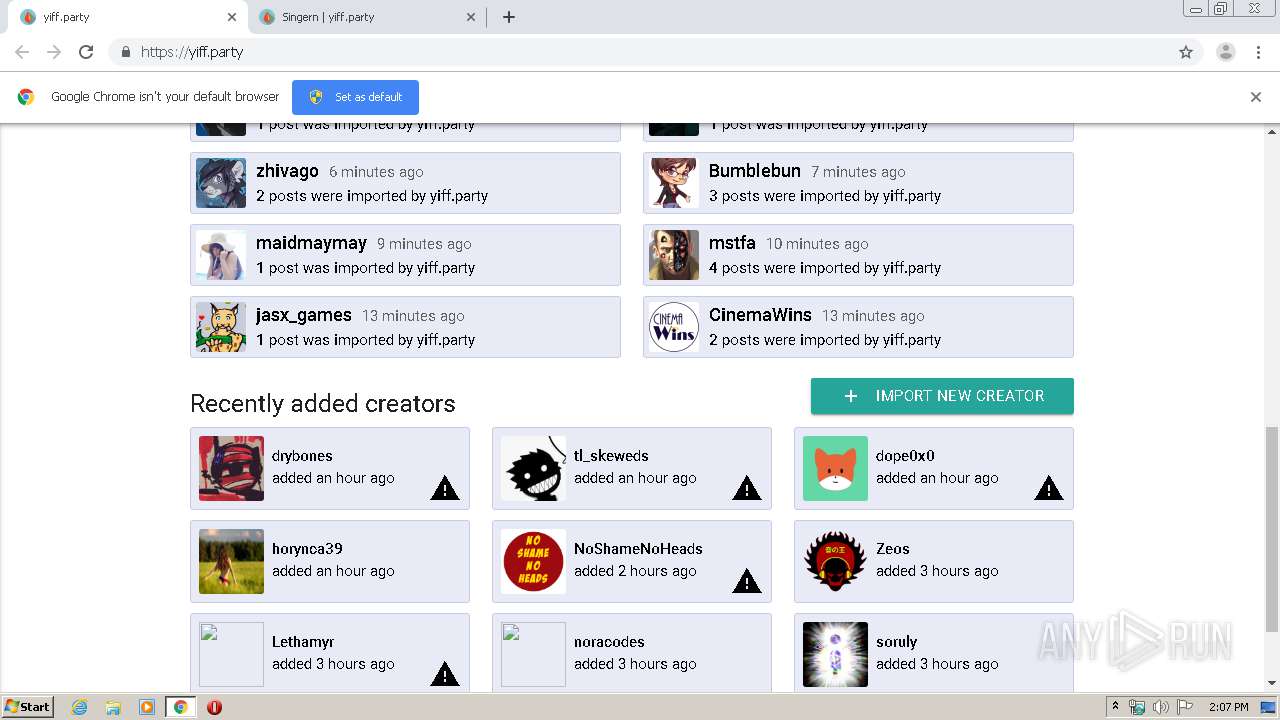This screenshot has width=1280, height=720.
Task: Open mstfa creator link
Action: [x=732, y=243]
